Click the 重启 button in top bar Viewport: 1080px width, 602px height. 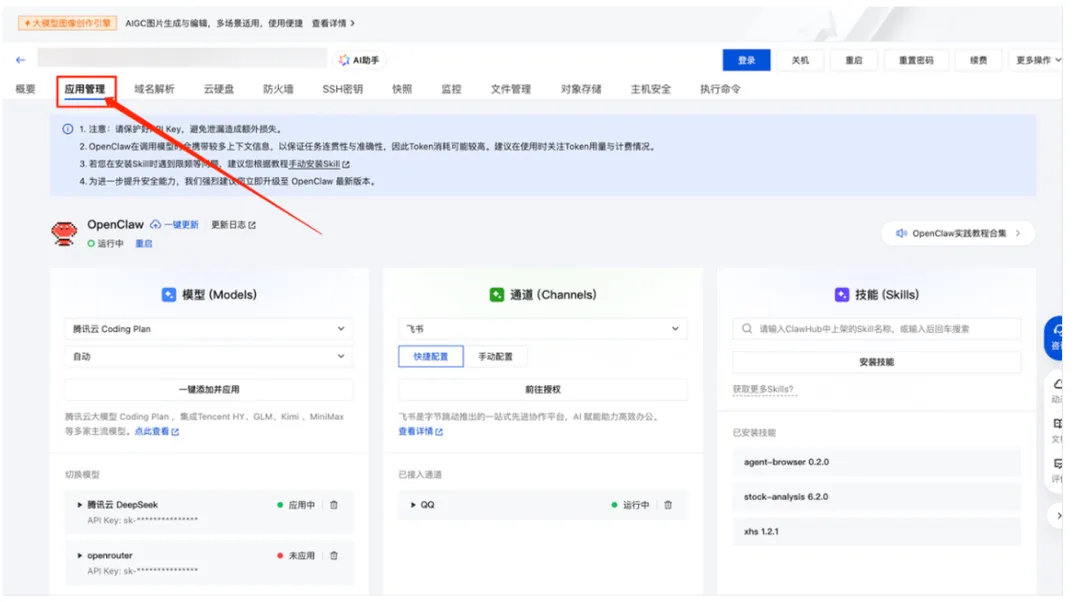(854, 60)
